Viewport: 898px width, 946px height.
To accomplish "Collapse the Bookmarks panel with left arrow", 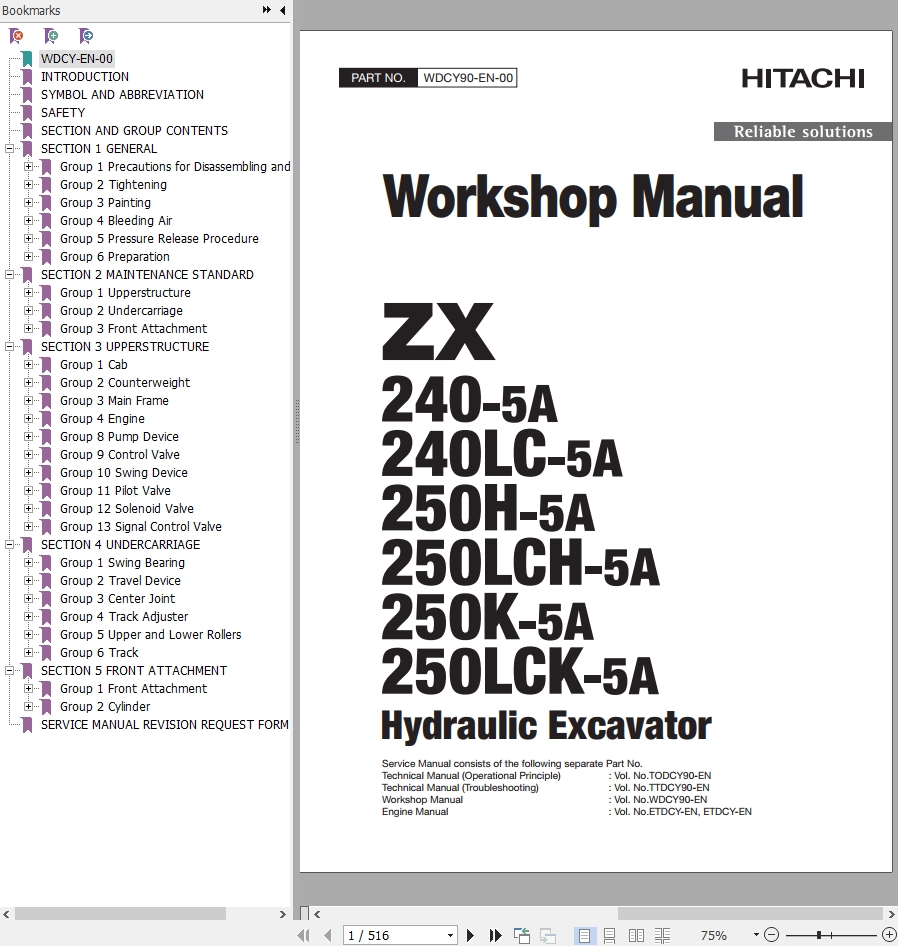I will [x=282, y=10].
